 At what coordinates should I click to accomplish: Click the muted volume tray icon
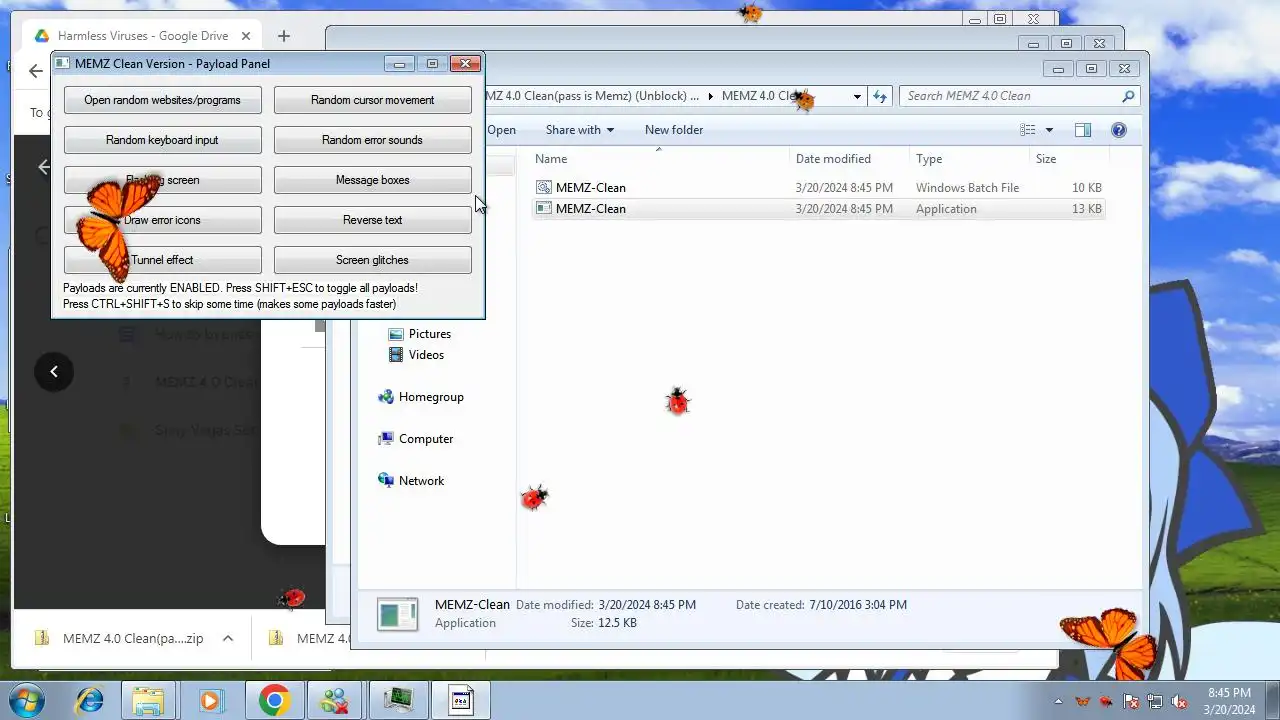tap(1179, 701)
